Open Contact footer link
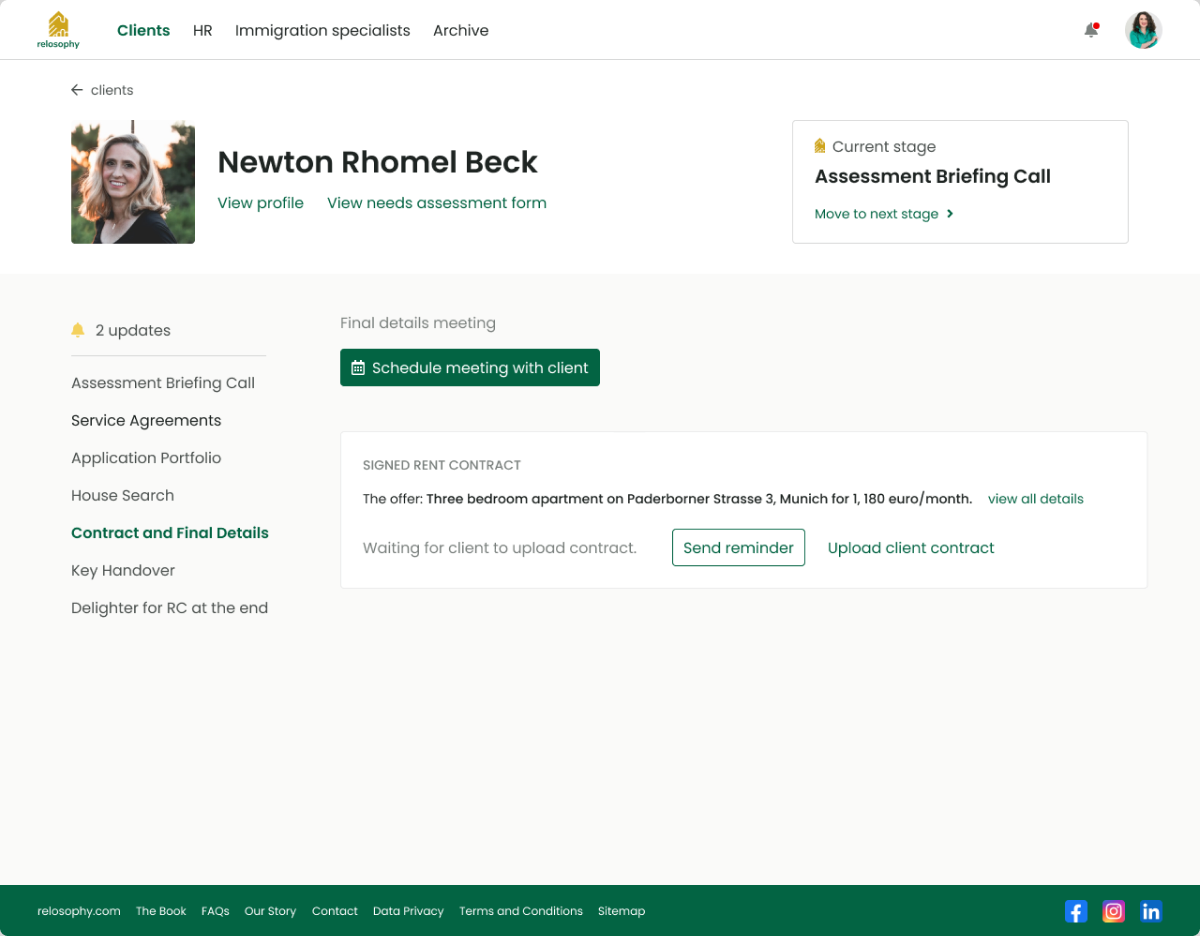The image size is (1200, 936). click(x=335, y=911)
